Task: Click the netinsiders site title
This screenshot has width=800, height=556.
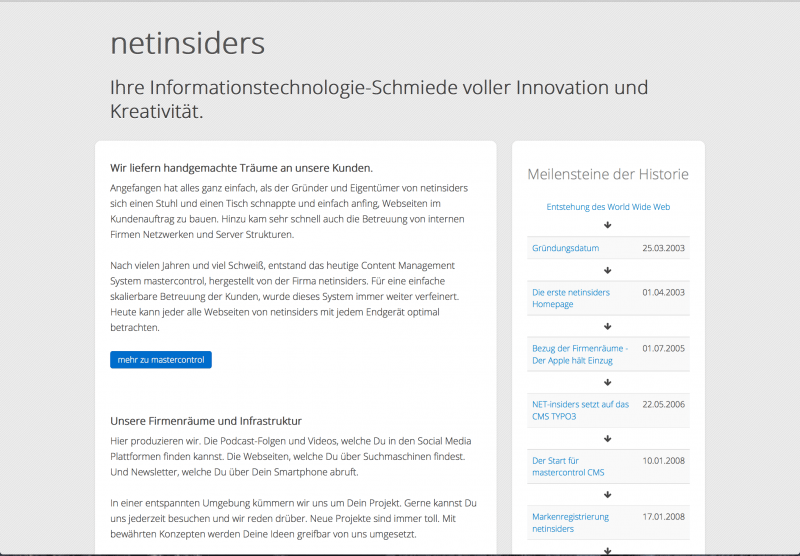Action: point(187,43)
